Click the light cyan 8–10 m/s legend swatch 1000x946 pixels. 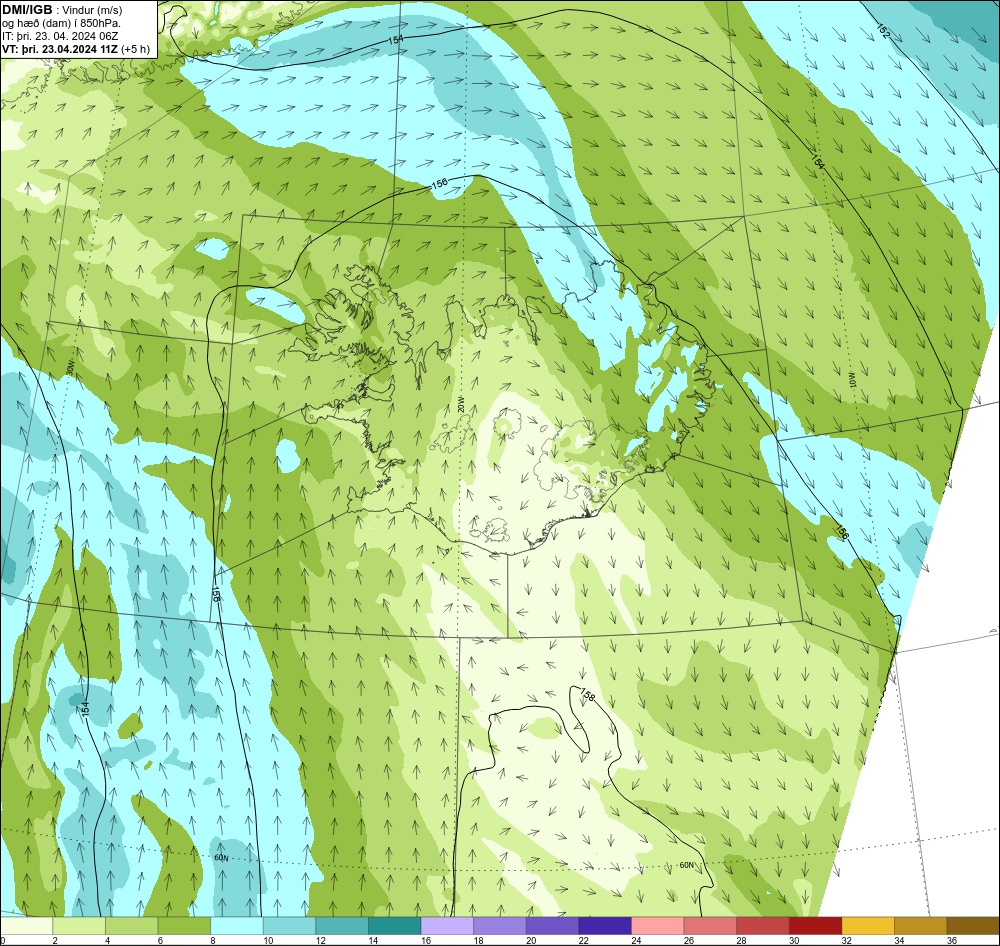click(x=237, y=926)
